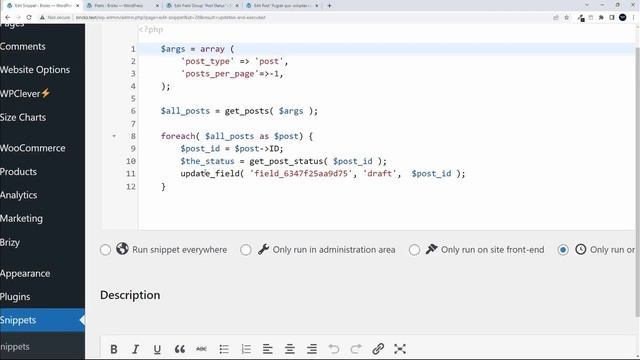Open browser profile avatar
Screen dimensions: 640x360
(622, 18)
